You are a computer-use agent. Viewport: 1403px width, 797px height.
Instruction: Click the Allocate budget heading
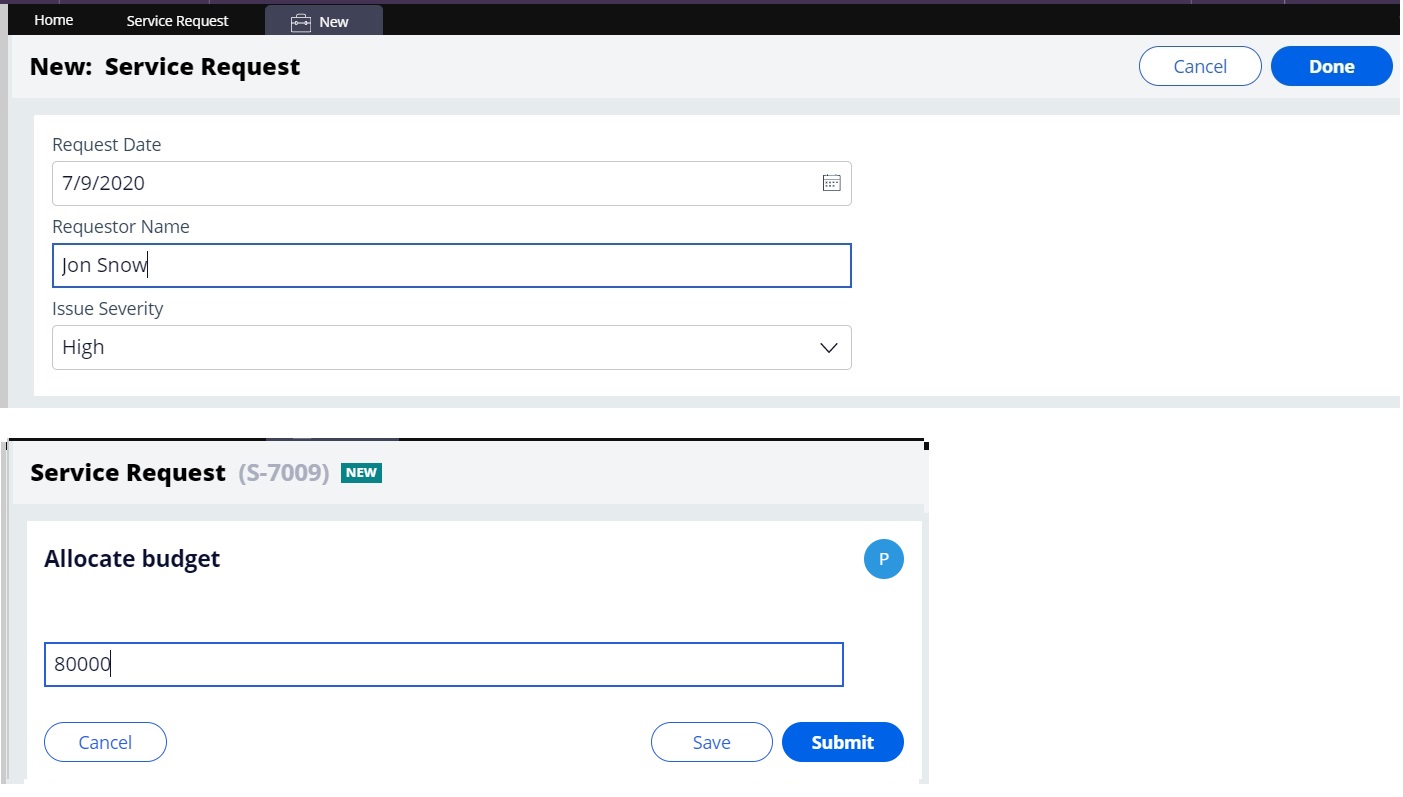pyautogui.click(x=131, y=558)
